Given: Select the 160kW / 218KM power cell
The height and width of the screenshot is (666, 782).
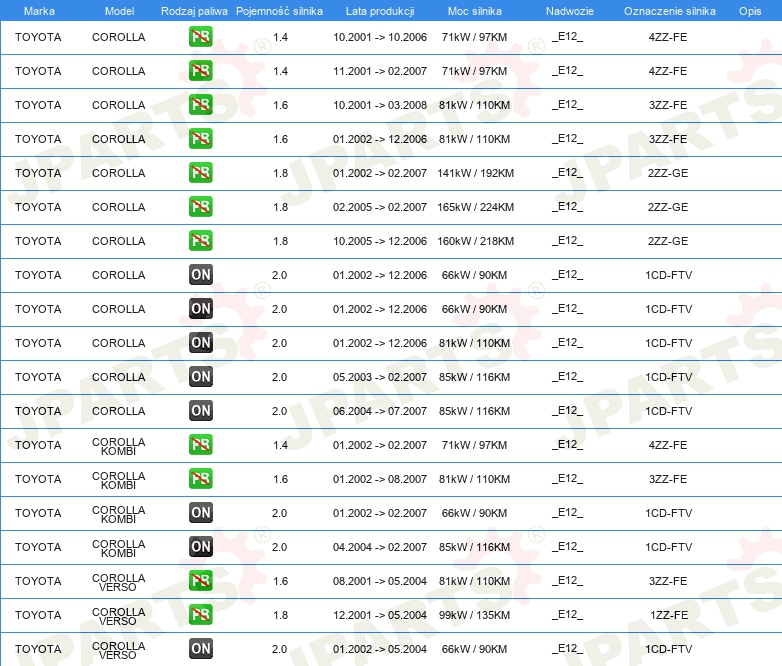Looking at the screenshot, I should tap(475, 241).
